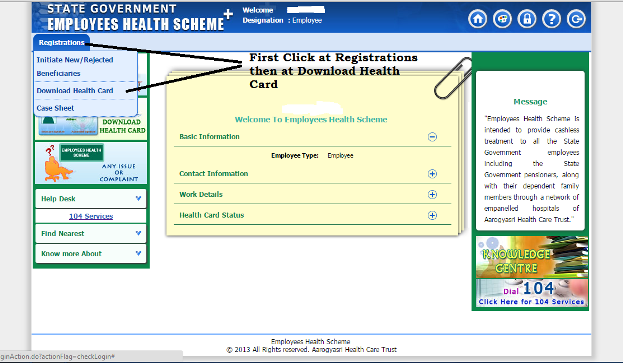Click the Work Details section heading
The height and width of the screenshot is (363, 623).
201,194
